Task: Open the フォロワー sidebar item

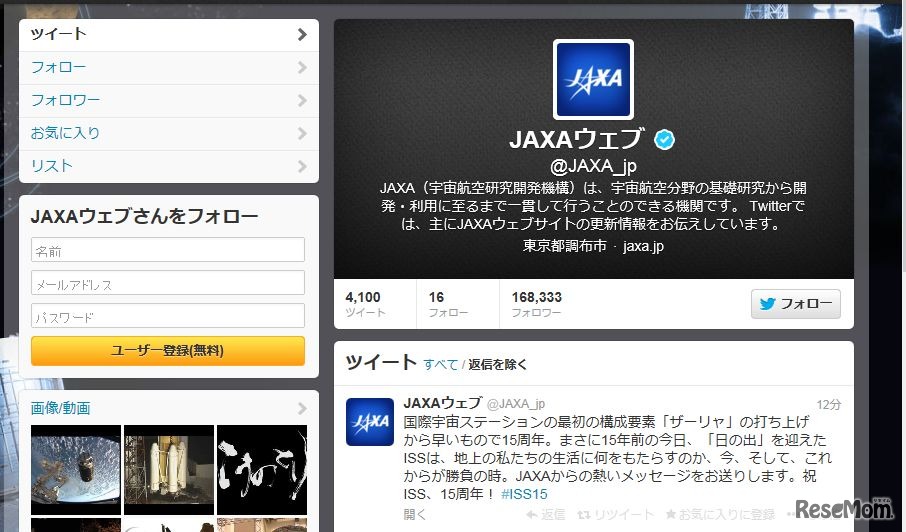Action: pos(169,101)
